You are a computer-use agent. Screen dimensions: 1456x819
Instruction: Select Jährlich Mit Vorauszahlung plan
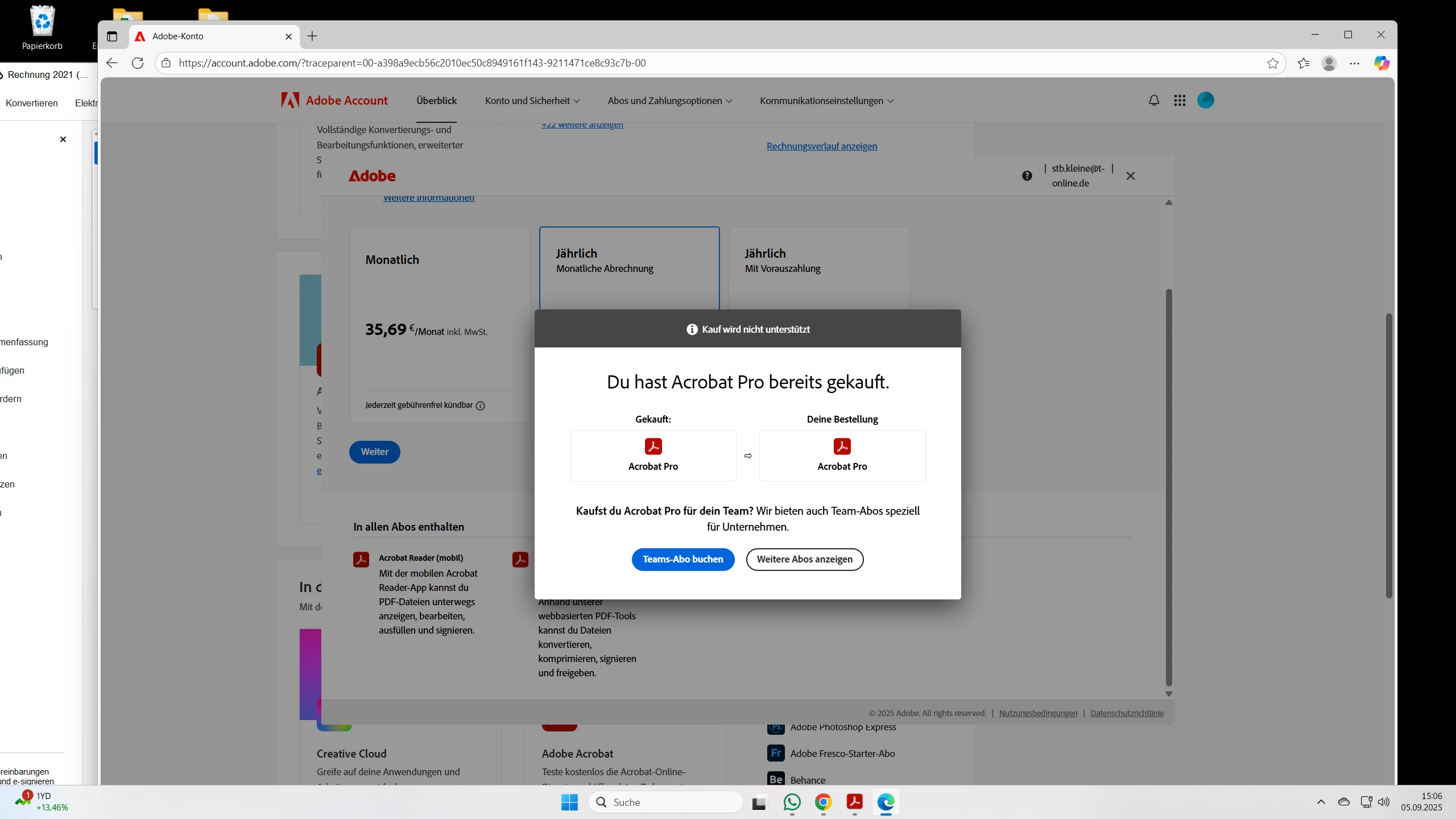coord(818,267)
